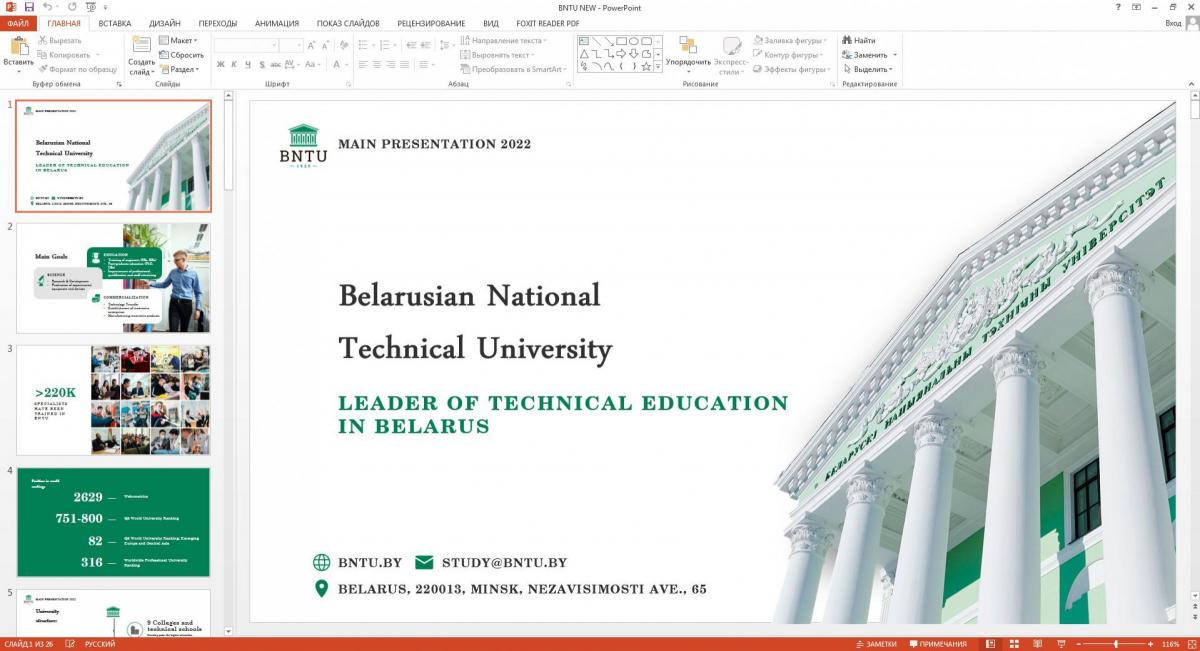Insert a rectangle from the shapes gallery

pos(621,41)
